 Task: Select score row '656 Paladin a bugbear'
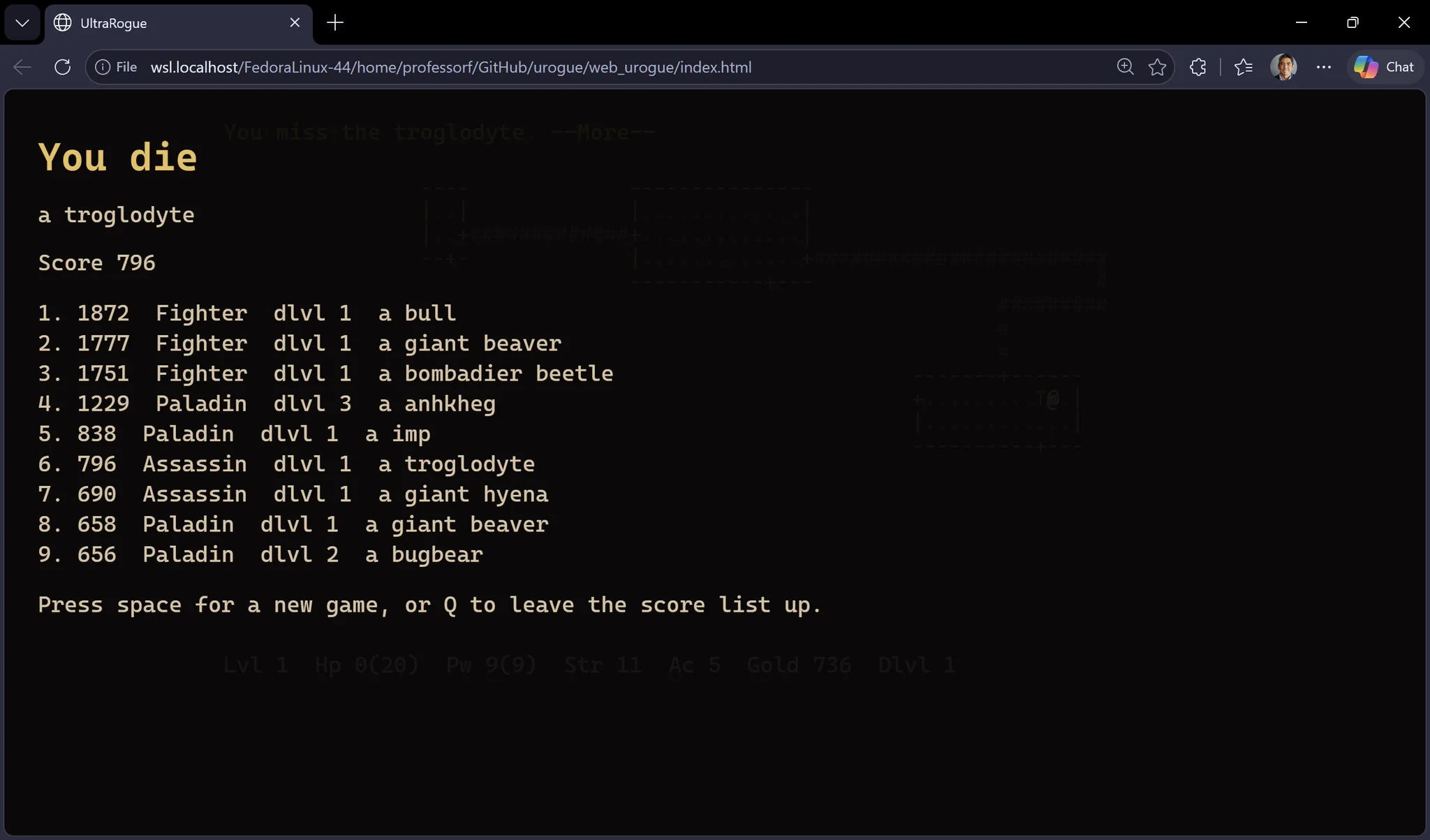point(260,554)
